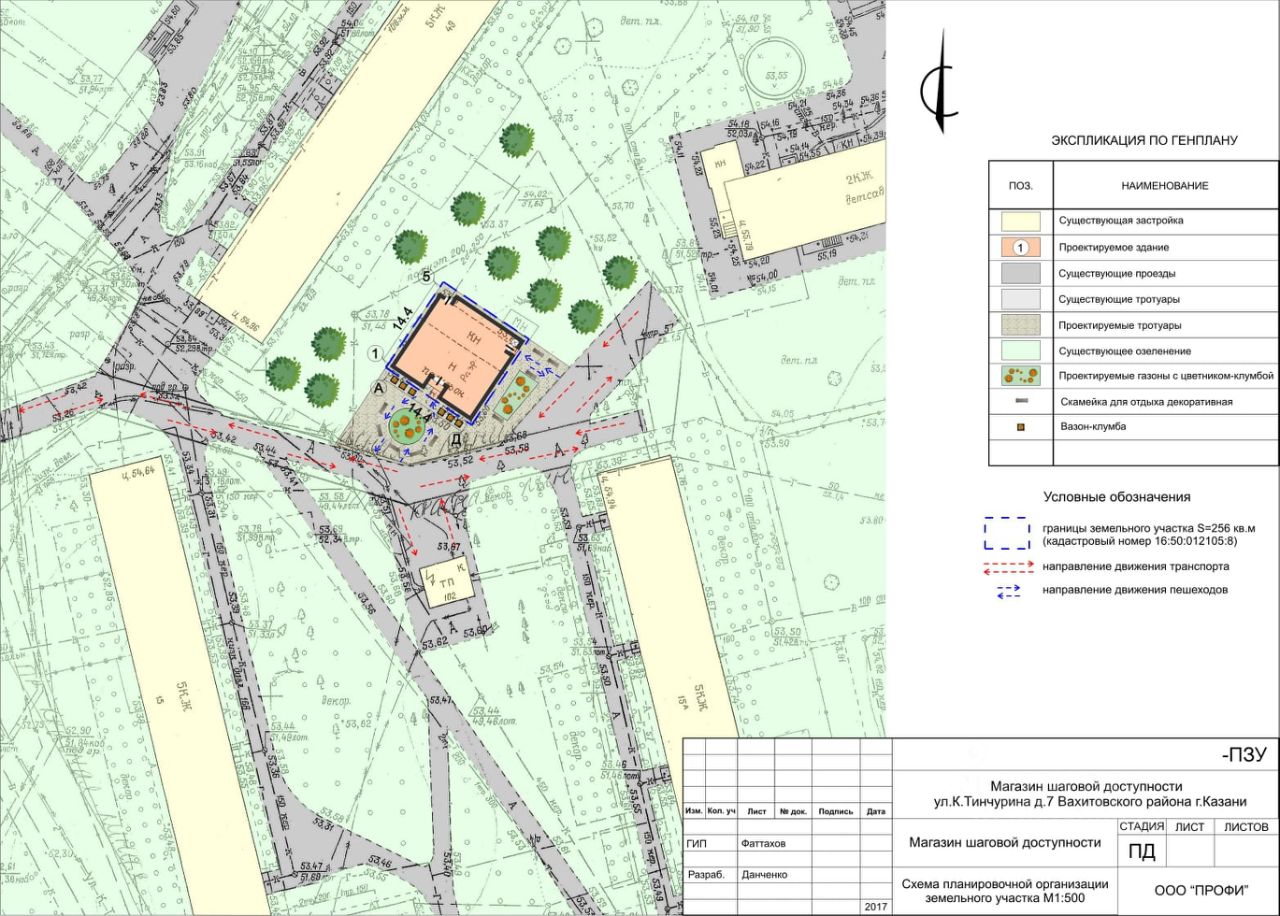
Task: Click the name 'Данченко'
Action: point(764,875)
